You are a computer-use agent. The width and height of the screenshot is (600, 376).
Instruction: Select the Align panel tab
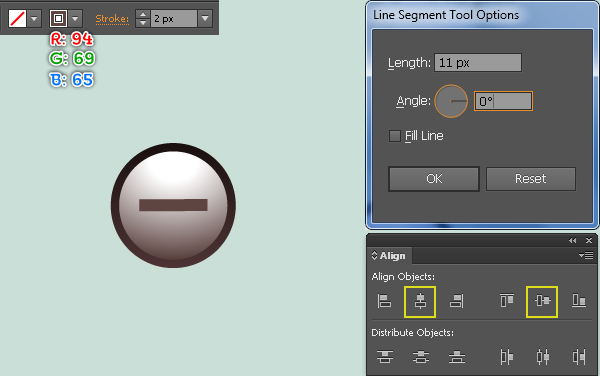coord(389,256)
